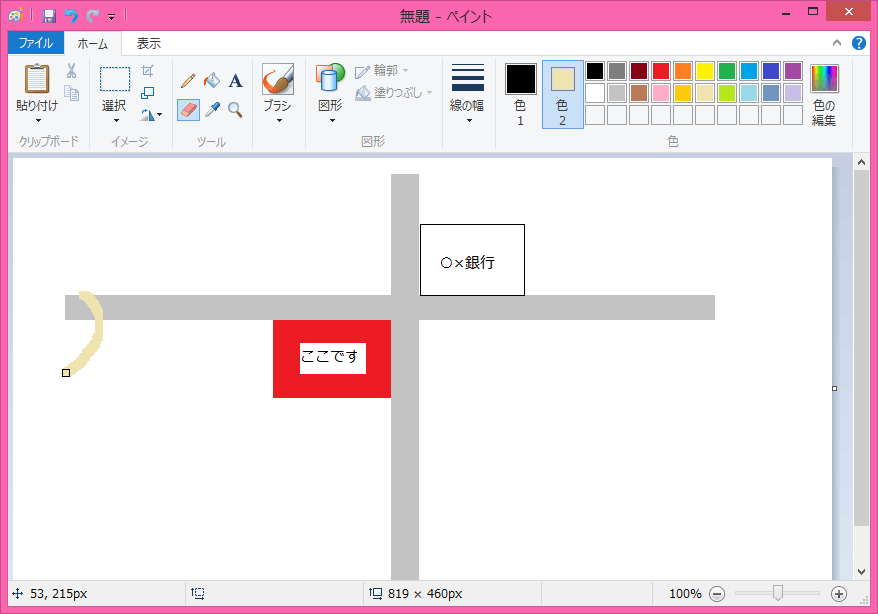Open the ファイル menu tab
This screenshot has width=878, height=614.
(x=36, y=43)
